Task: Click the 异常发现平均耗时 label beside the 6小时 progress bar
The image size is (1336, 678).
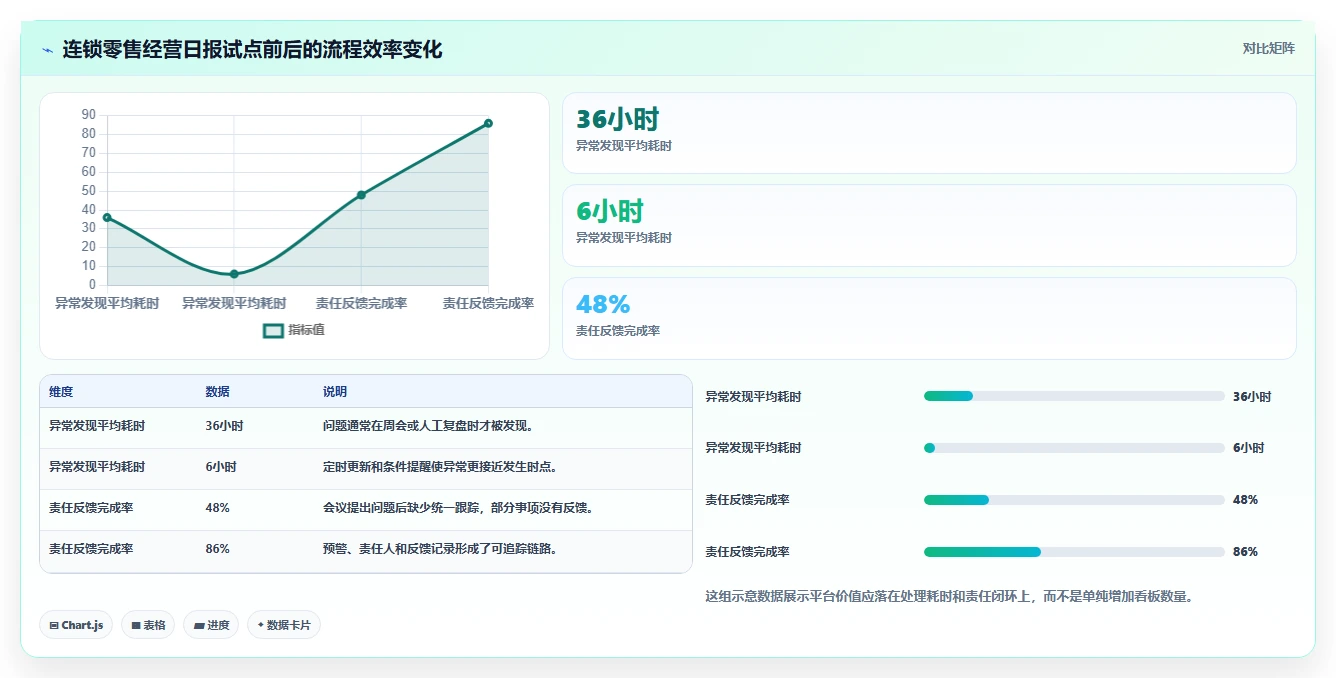Action: click(753, 448)
